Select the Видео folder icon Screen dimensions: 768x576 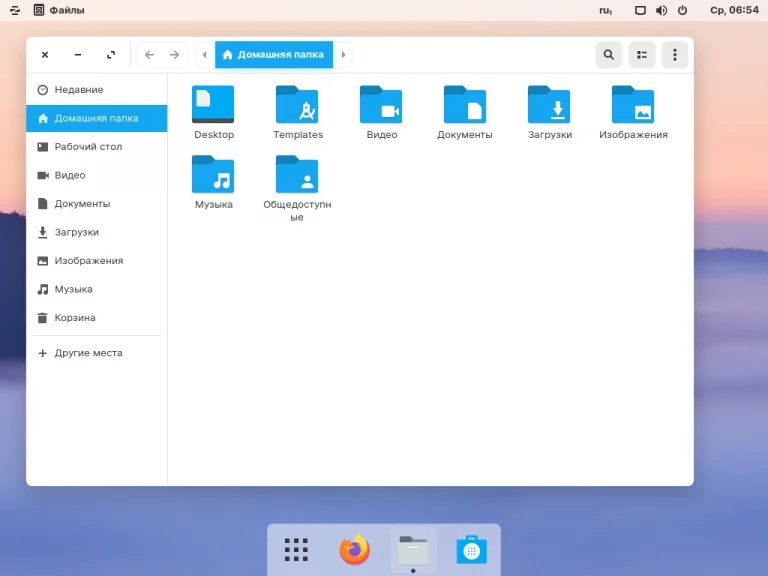[381, 105]
